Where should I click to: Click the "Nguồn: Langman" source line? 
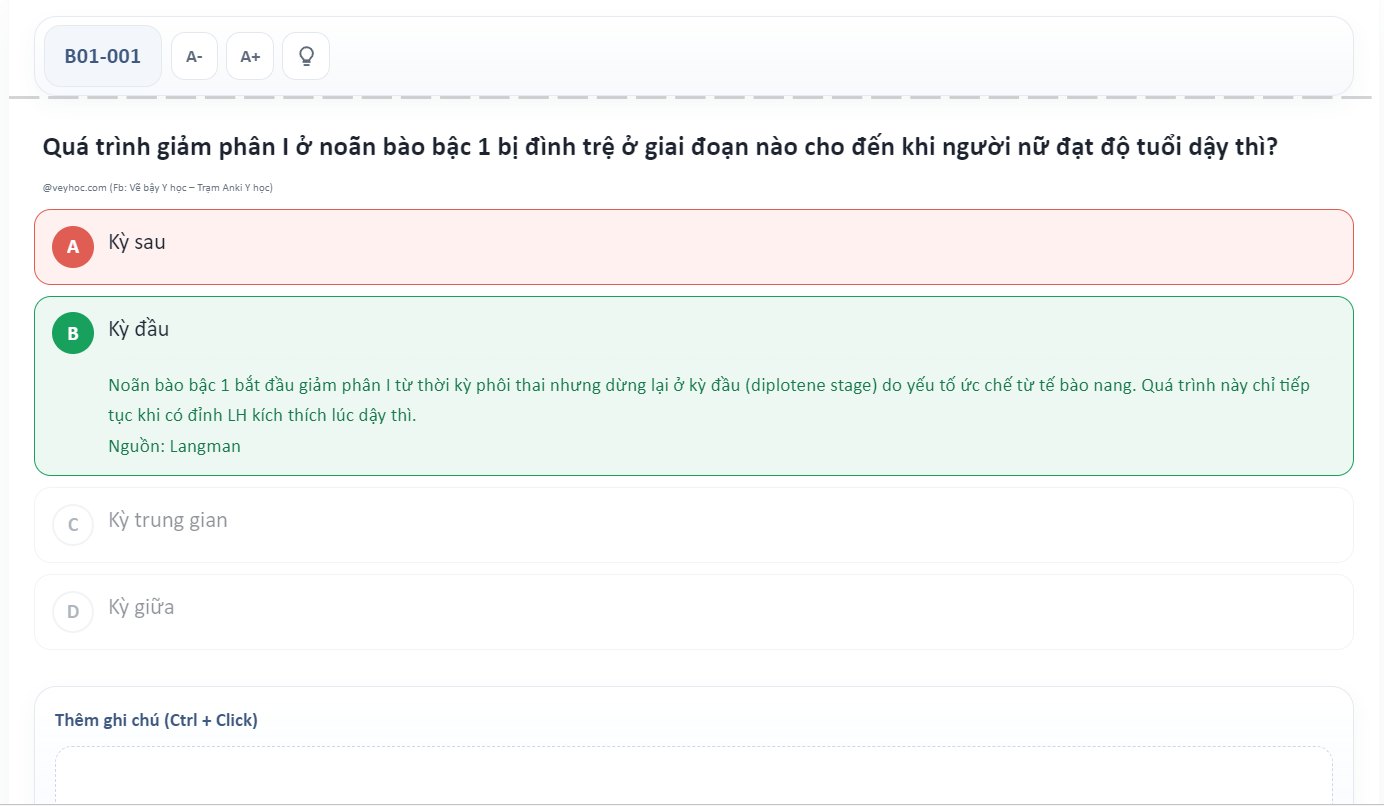(x=174, y=446)
